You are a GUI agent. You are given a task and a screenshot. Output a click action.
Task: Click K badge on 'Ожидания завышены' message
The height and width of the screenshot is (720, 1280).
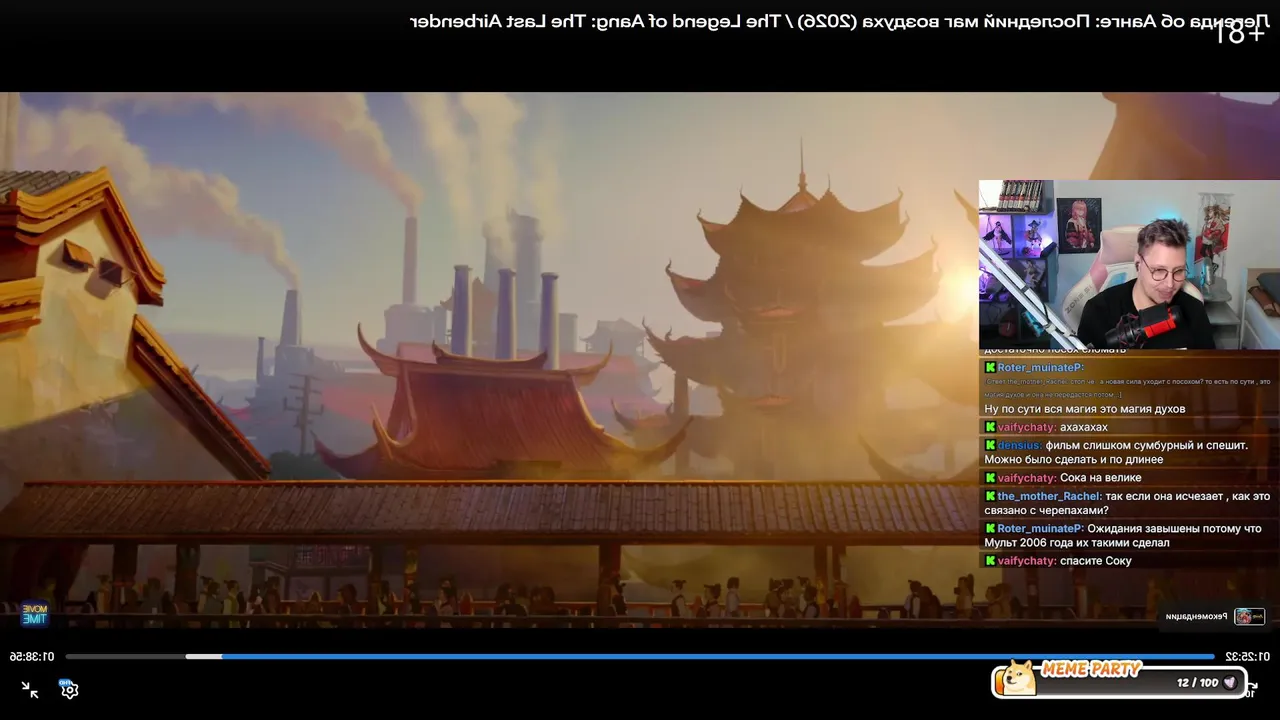tap(990, 528)
